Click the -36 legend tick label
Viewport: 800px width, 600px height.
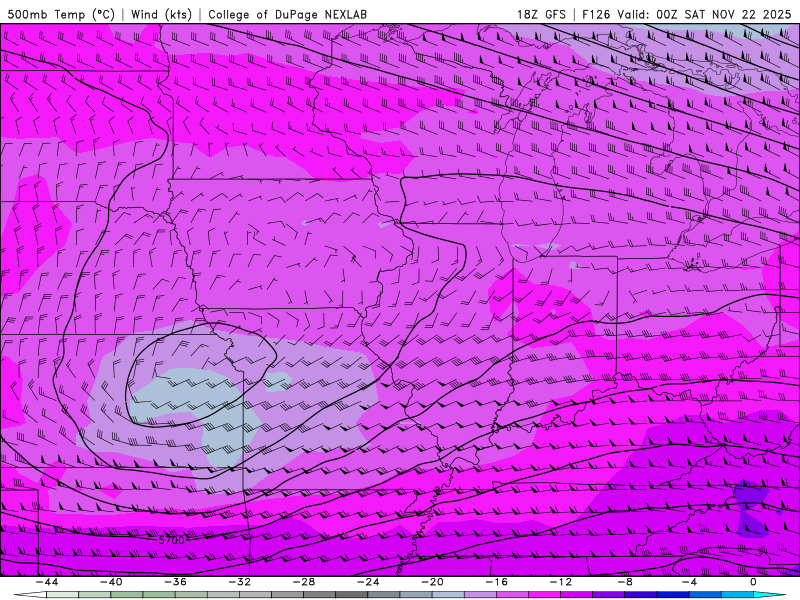176,582
